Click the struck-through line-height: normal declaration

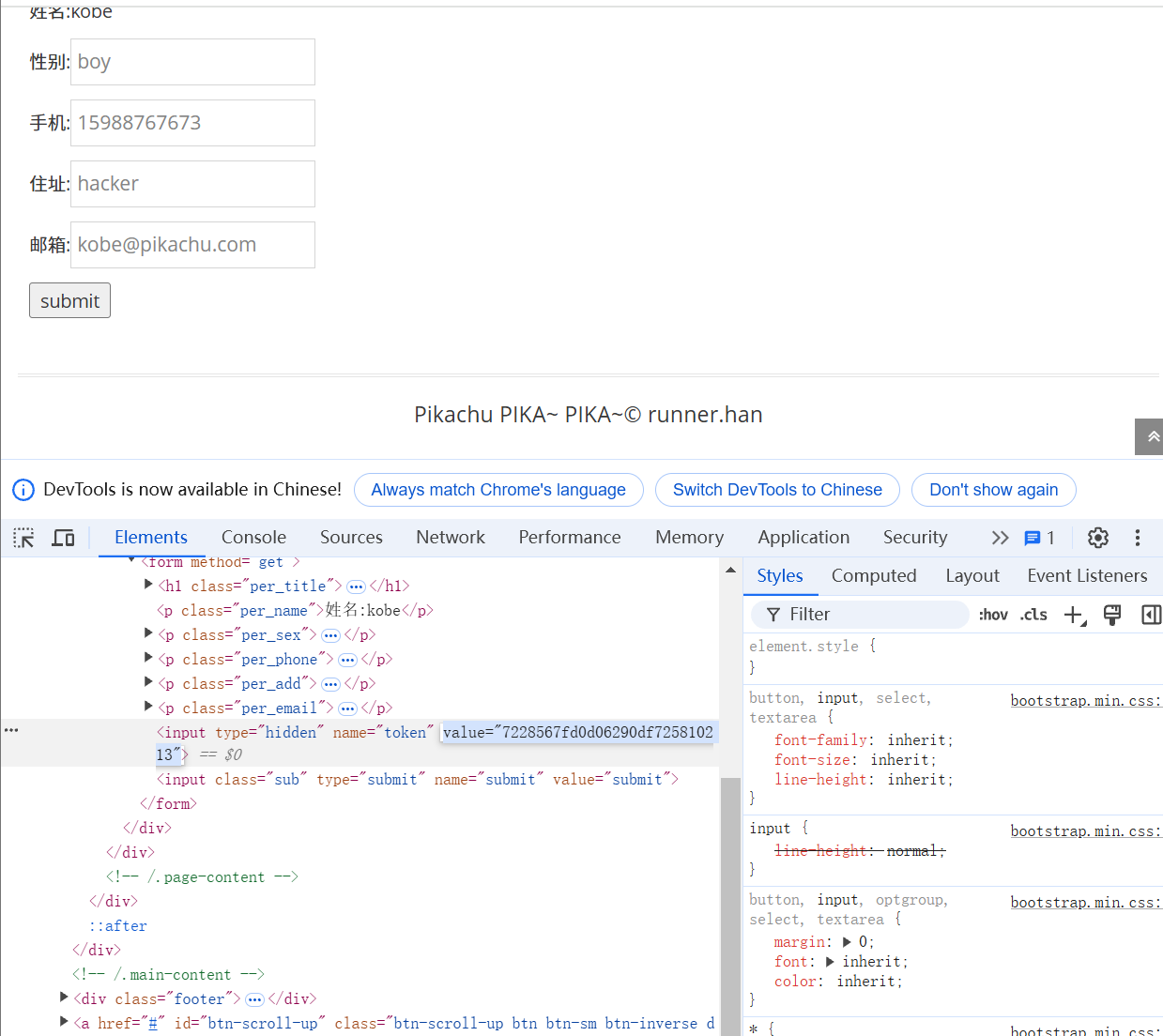click(x=860, y=850)
